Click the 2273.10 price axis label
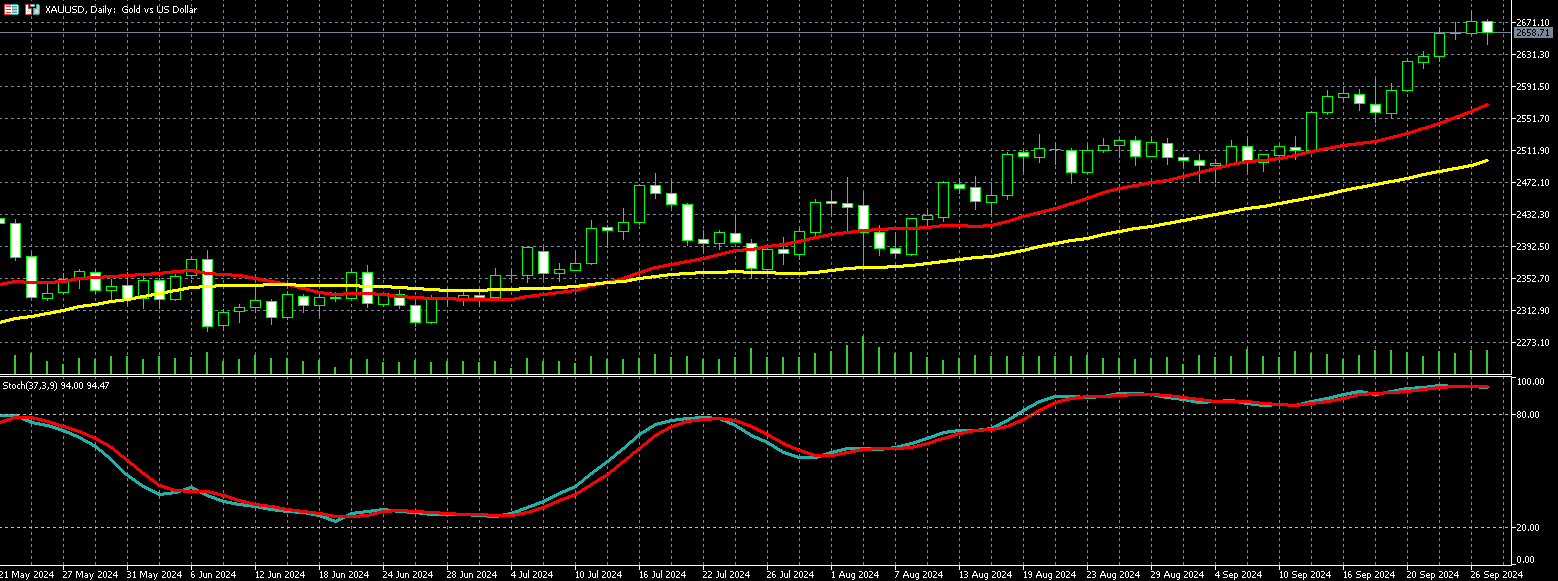 pos(1533,343)
